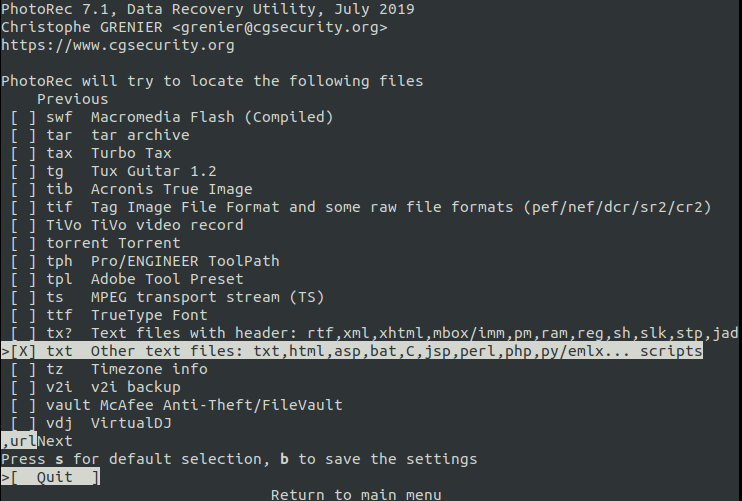Open the cgsecurity.org website link
The width and height of the screenshot is (742, 501).
point(118,45)
